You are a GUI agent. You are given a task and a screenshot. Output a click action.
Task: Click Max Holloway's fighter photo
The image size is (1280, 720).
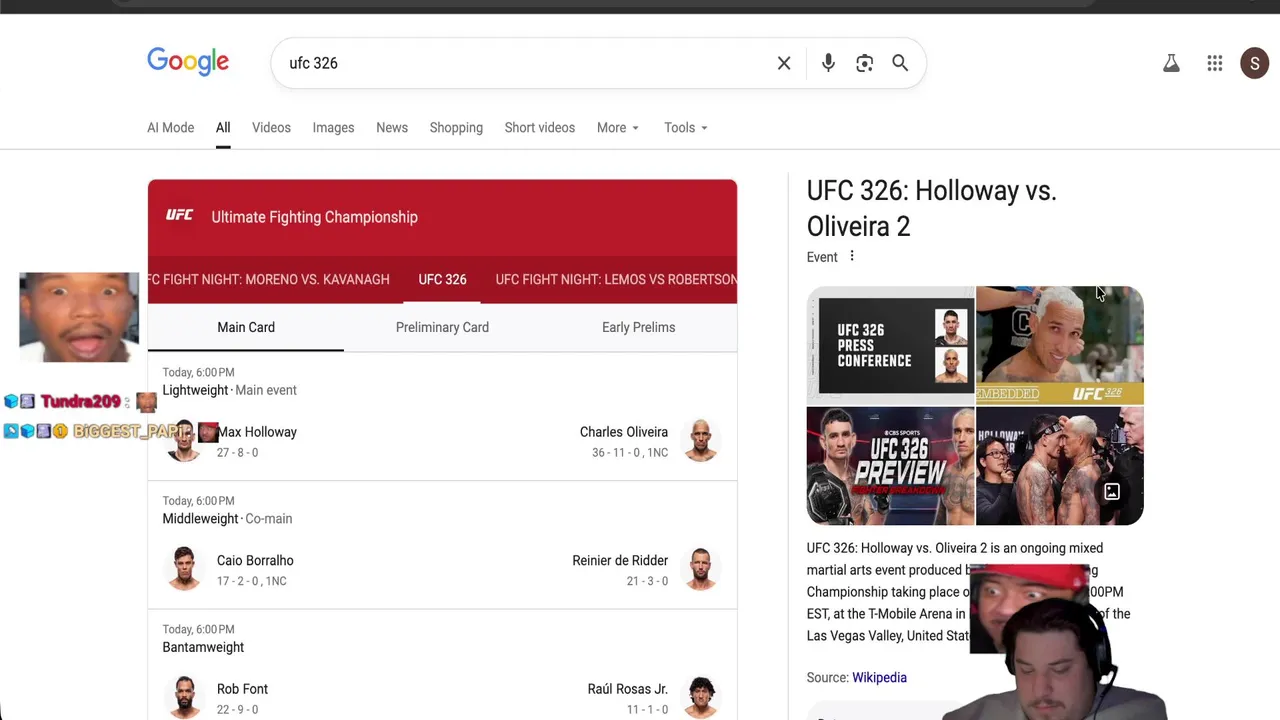pyautogui.click(x=184, y=441)
